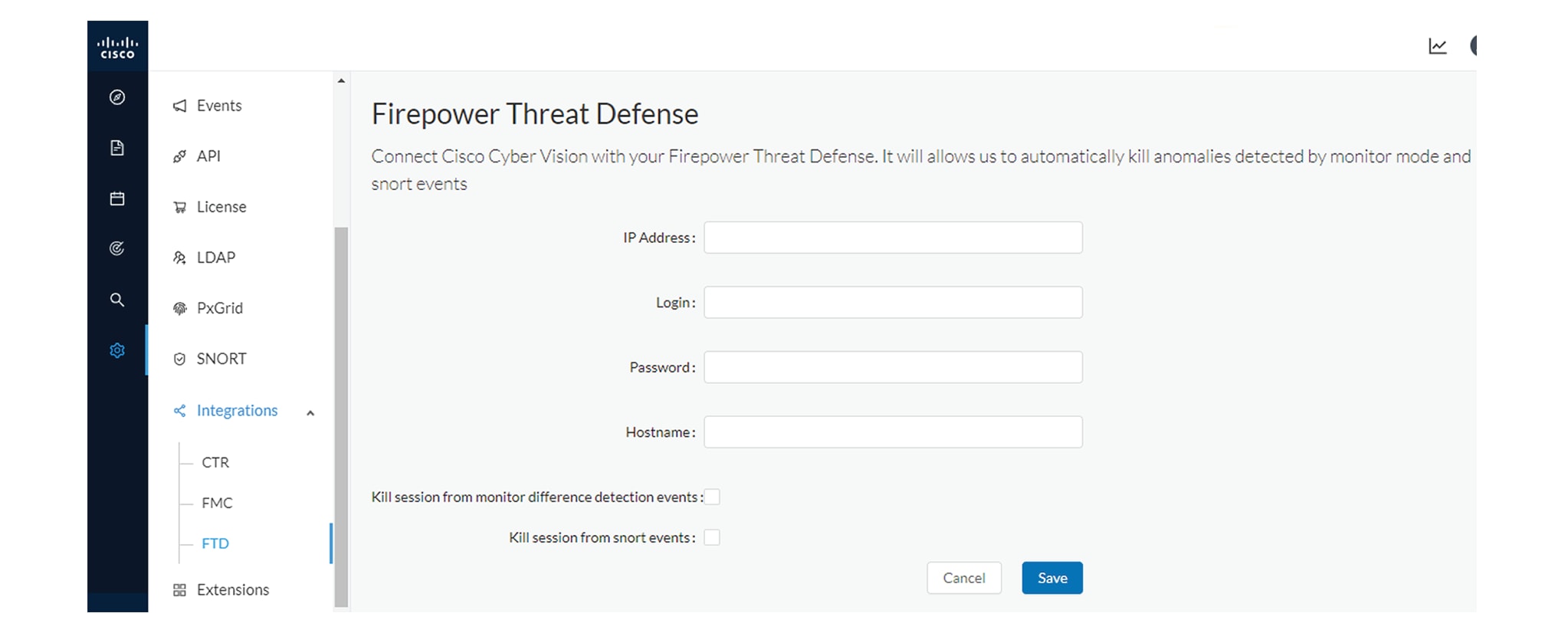Click the share icon beside Integrations

pos(179,411)
